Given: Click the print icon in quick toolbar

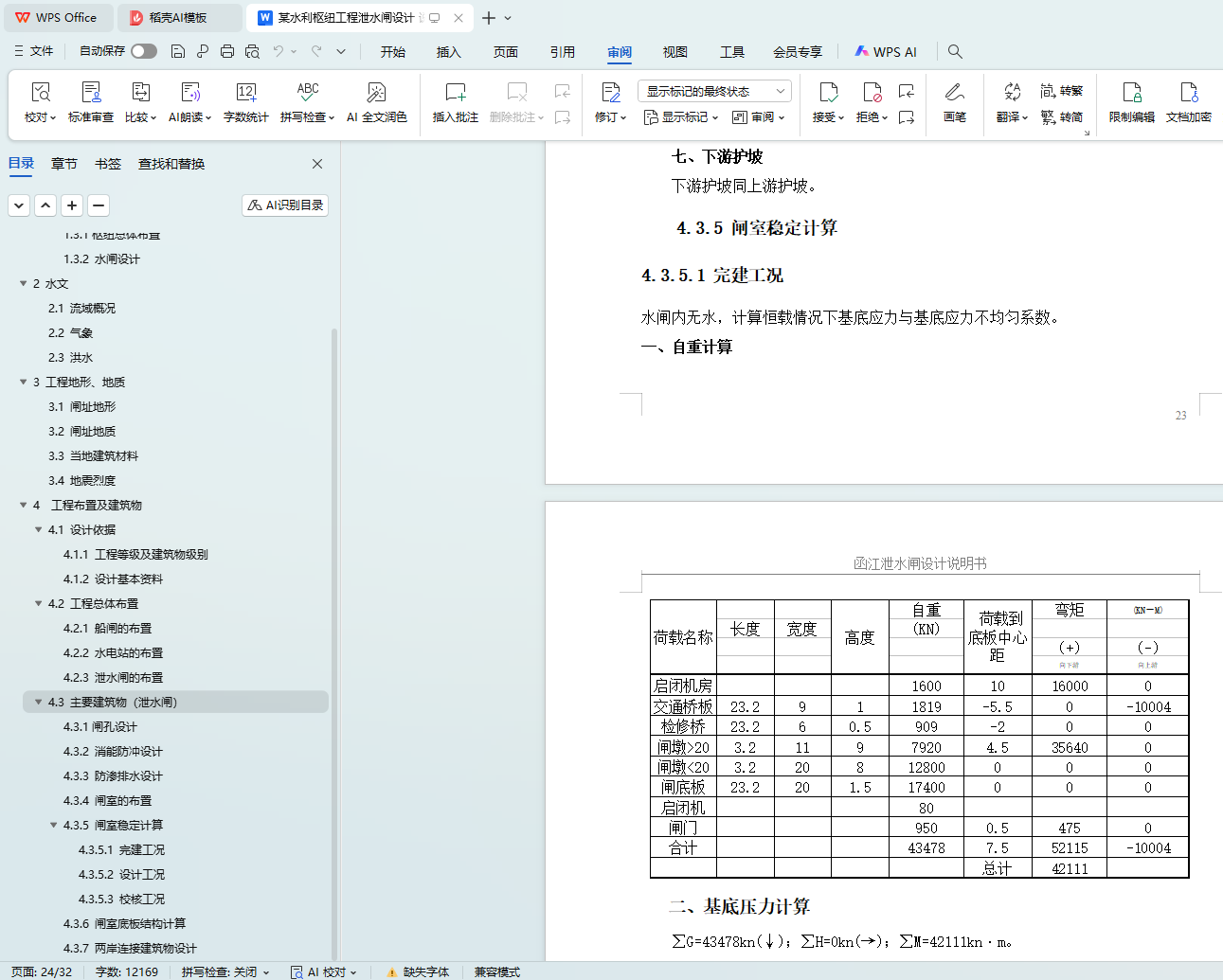Looking at the screenshot, I should pyautogui.click(x=227, y=51).
